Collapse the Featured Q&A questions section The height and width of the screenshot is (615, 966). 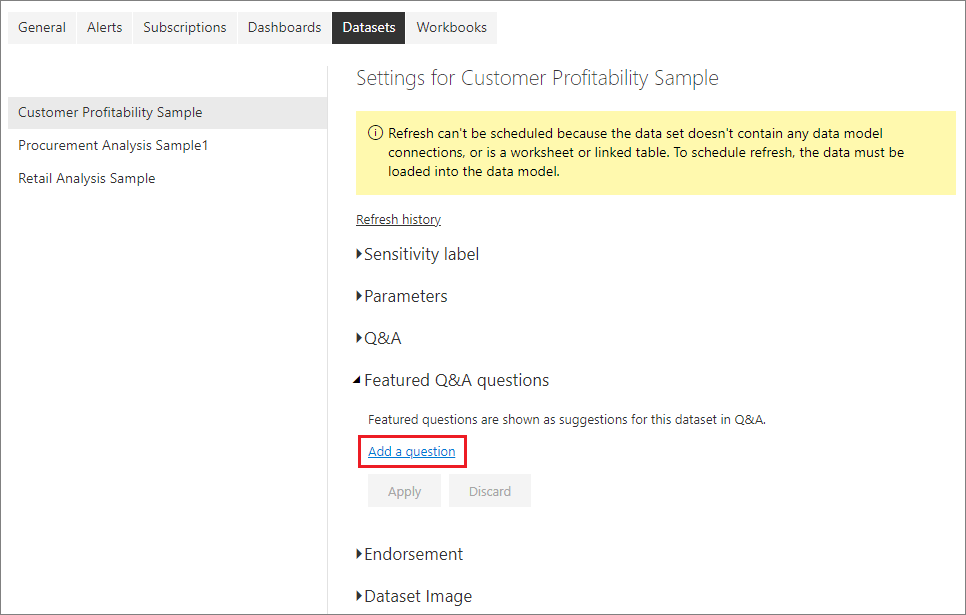point(455,380)
